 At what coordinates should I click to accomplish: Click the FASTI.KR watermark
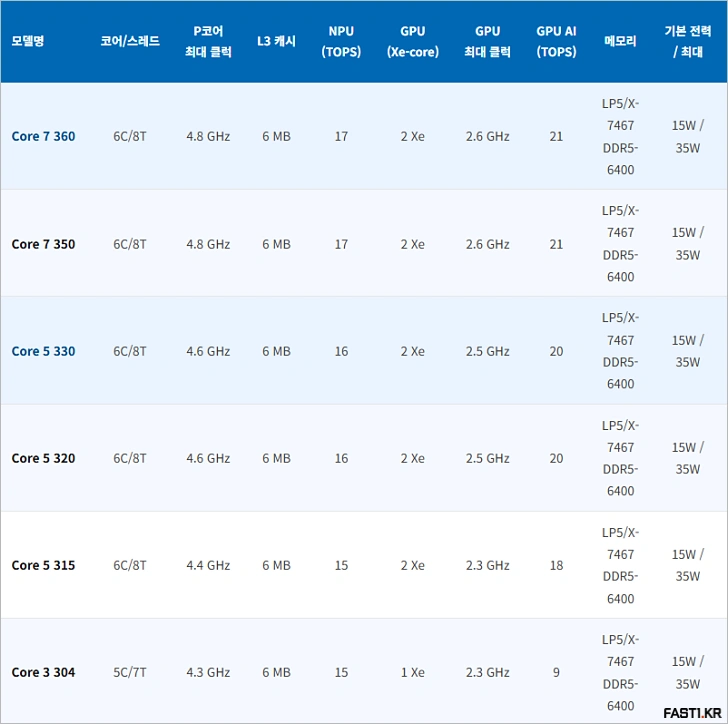click(692, 711)
